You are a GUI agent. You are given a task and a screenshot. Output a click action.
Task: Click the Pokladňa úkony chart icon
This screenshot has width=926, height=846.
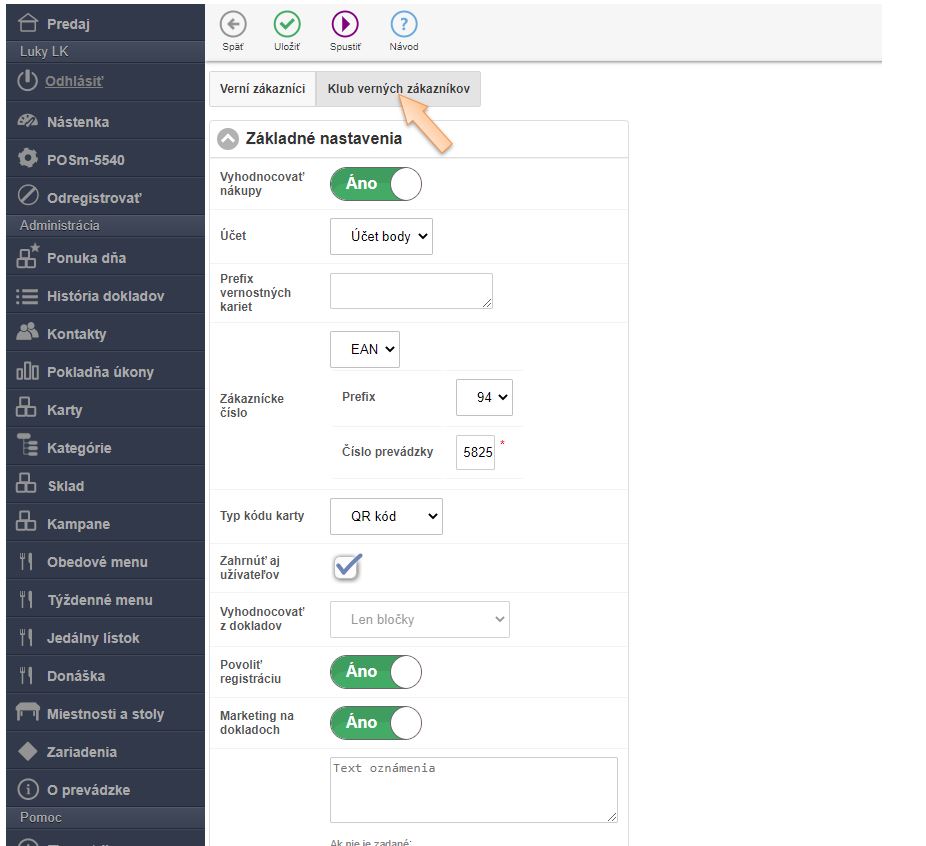point(28,372)
